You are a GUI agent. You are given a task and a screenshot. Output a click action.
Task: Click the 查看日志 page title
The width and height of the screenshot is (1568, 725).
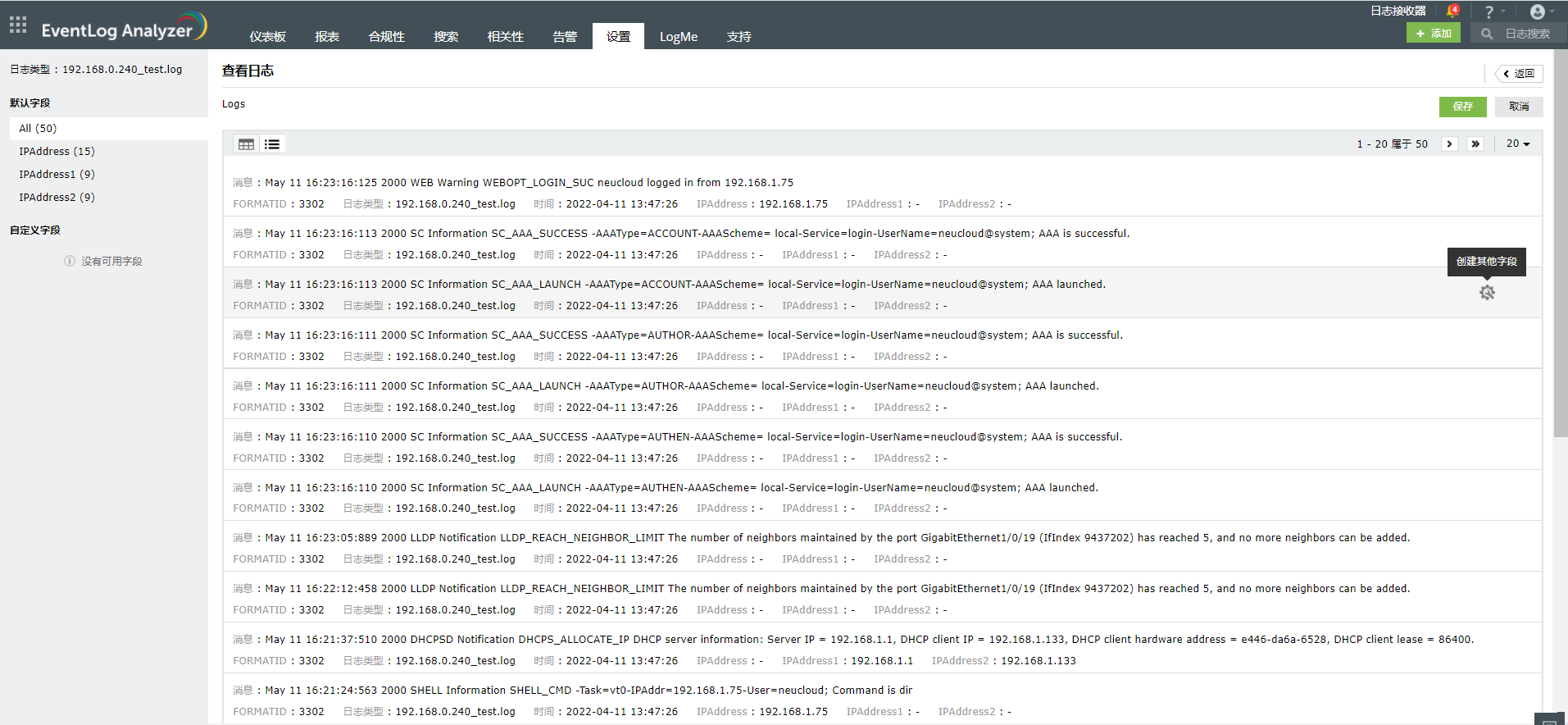(x=248, y=71)
